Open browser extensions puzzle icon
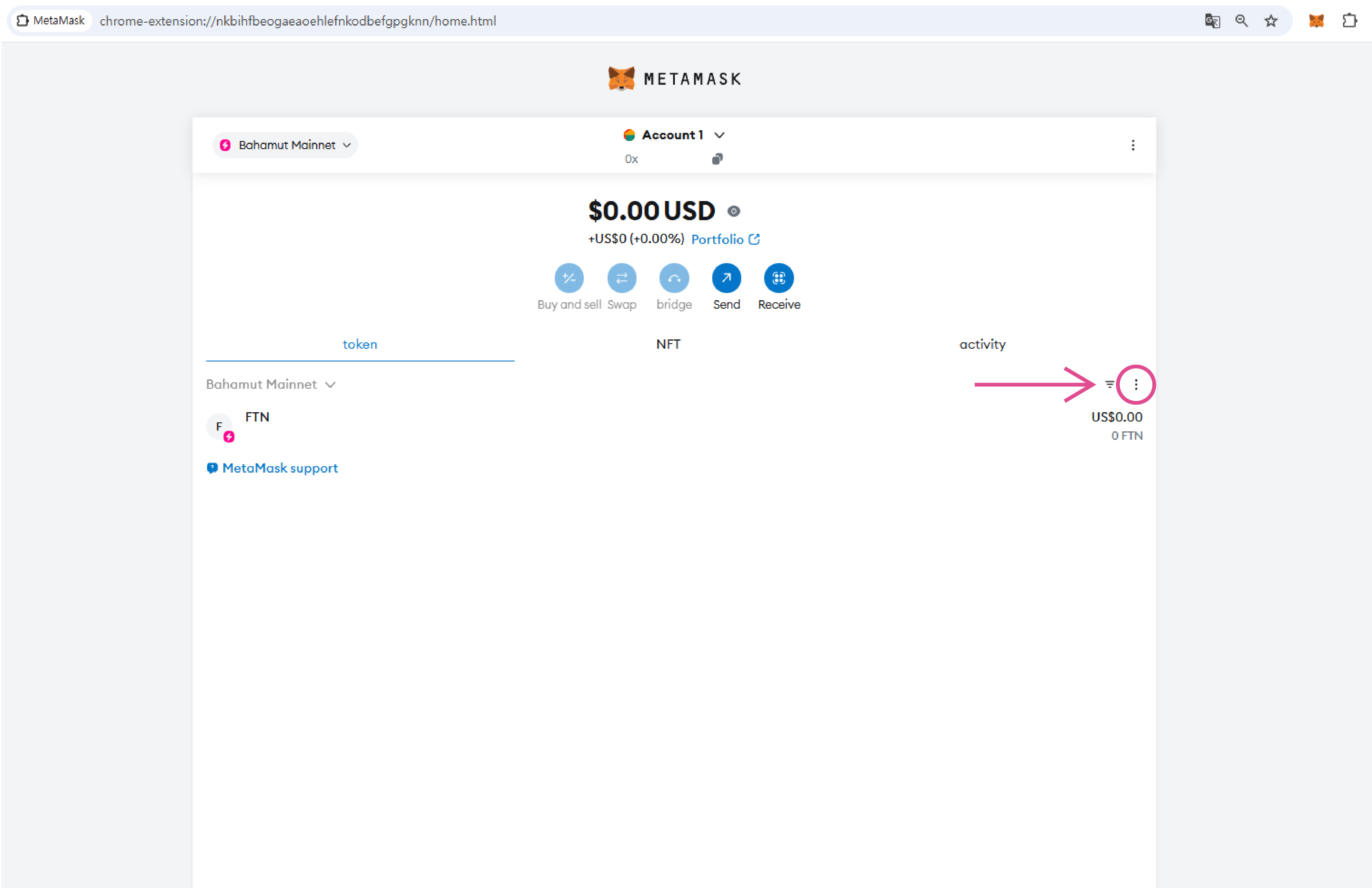Viewport: 1372px width, 888px height. click(1349, 21)
